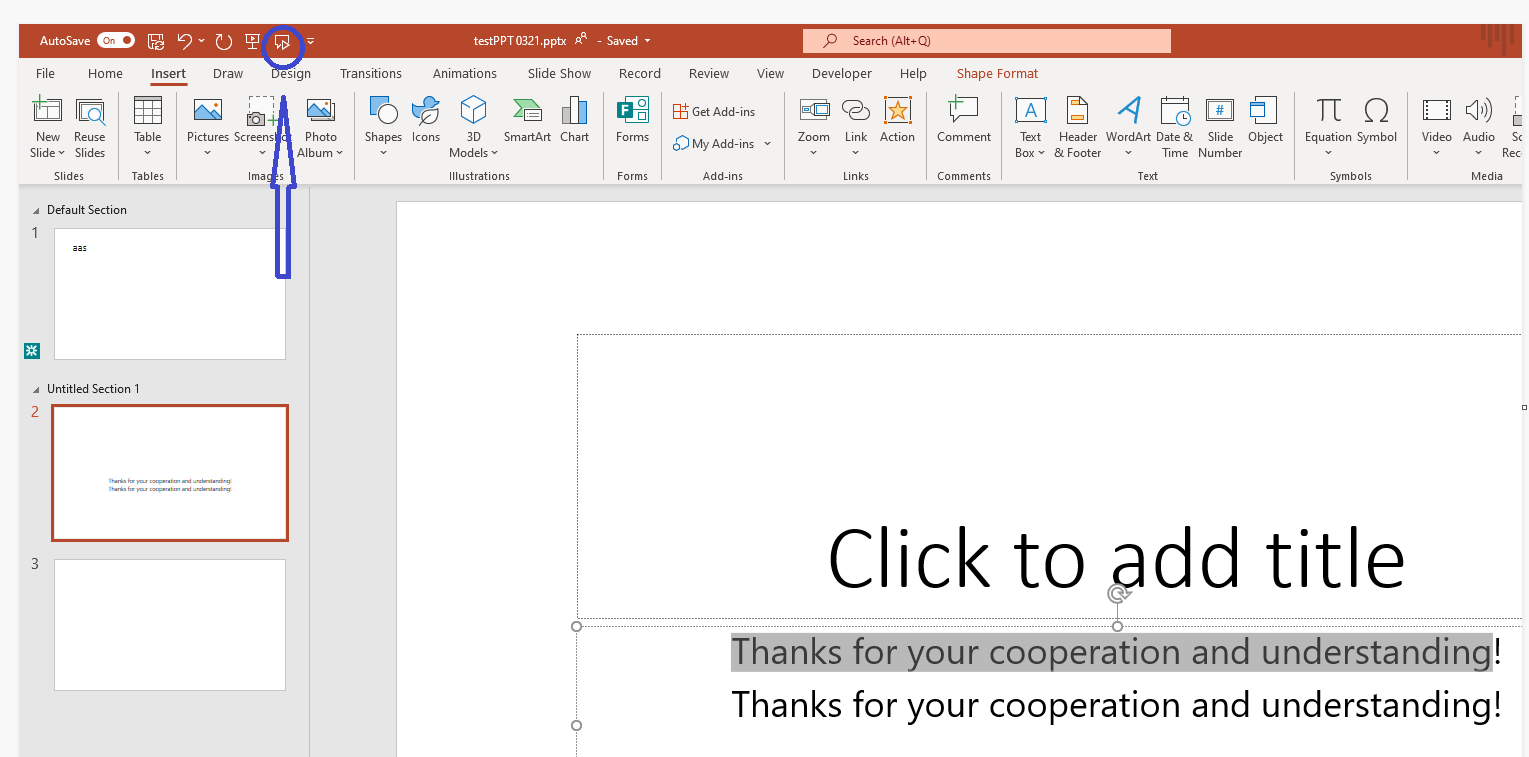The image size is (1529, 757).
Task: Insert a 3D Model
Action: [x=473, y=127]
